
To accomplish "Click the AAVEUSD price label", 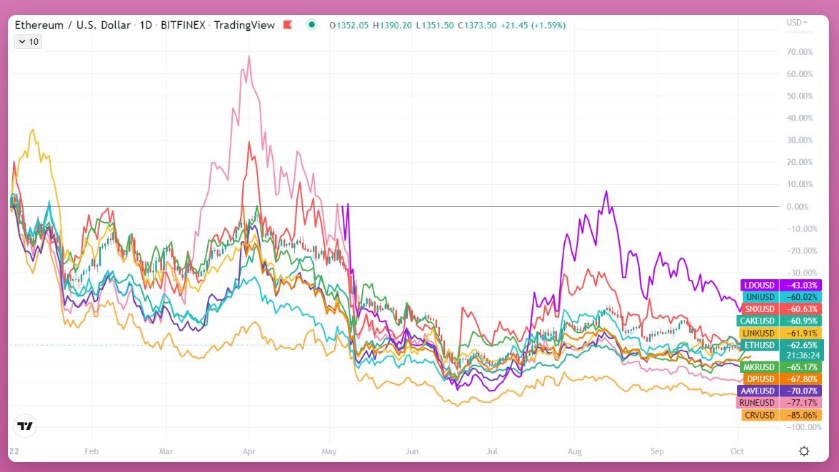I will pos(758,391).
